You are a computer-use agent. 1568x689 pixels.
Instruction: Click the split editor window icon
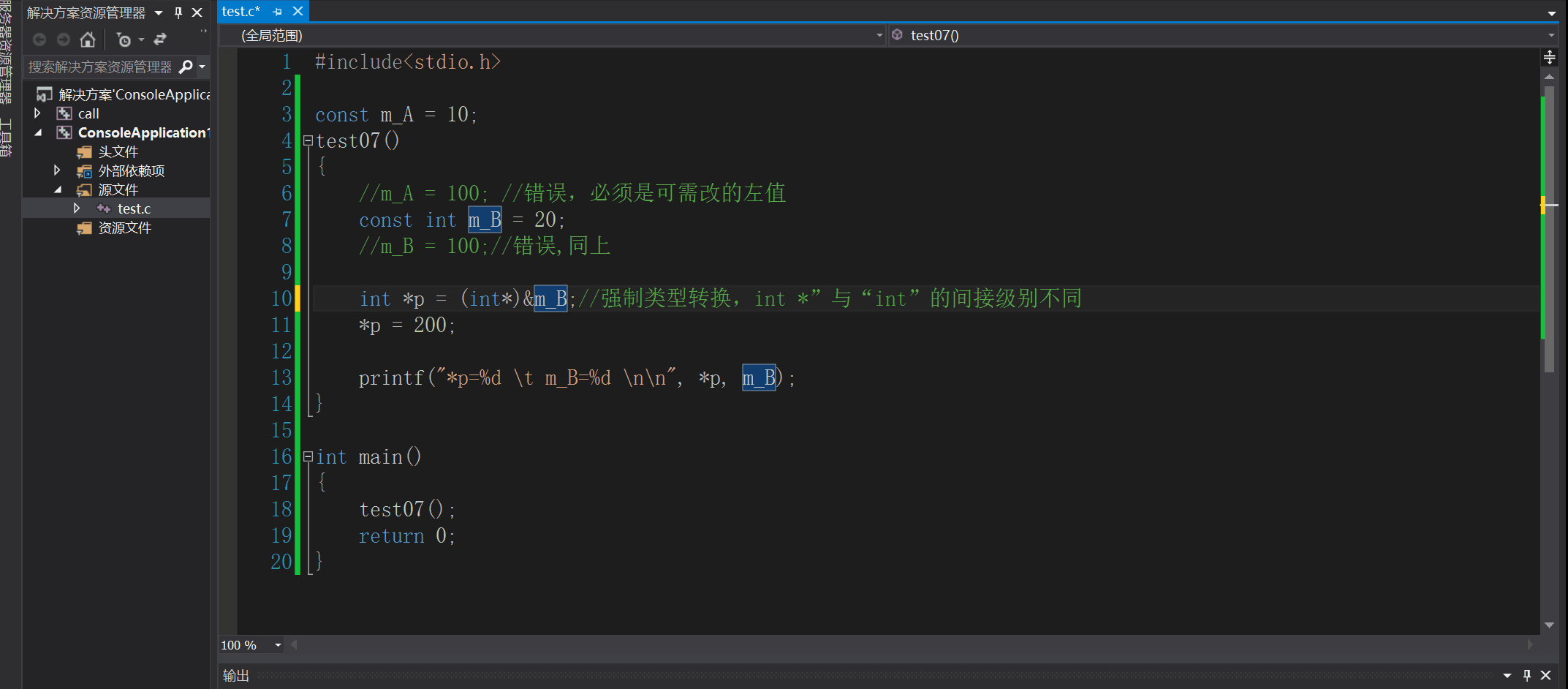[x=1549, y=57]
